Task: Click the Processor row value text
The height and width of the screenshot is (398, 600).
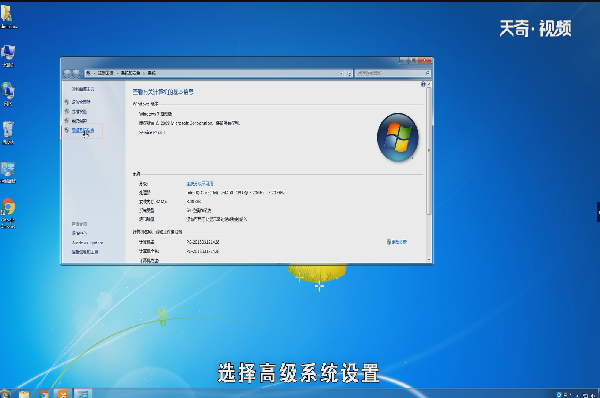Action: tap(235, 192)
